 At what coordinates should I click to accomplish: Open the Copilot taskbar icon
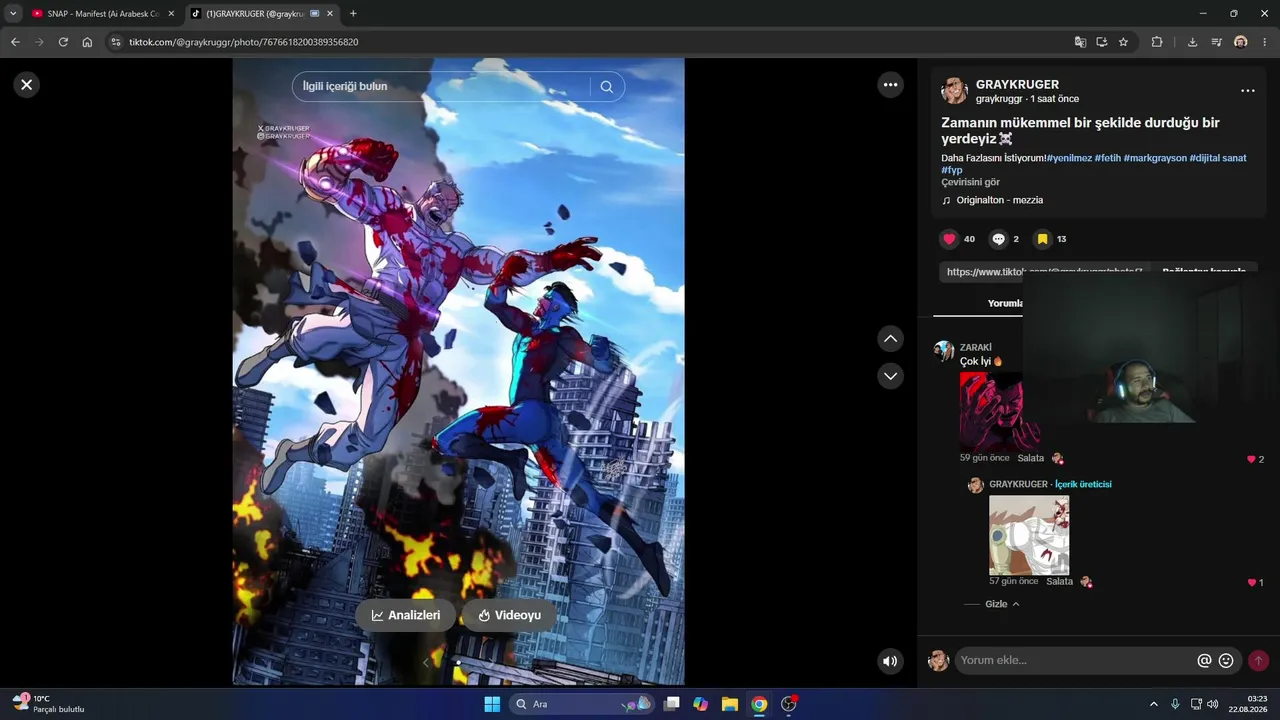700,704
